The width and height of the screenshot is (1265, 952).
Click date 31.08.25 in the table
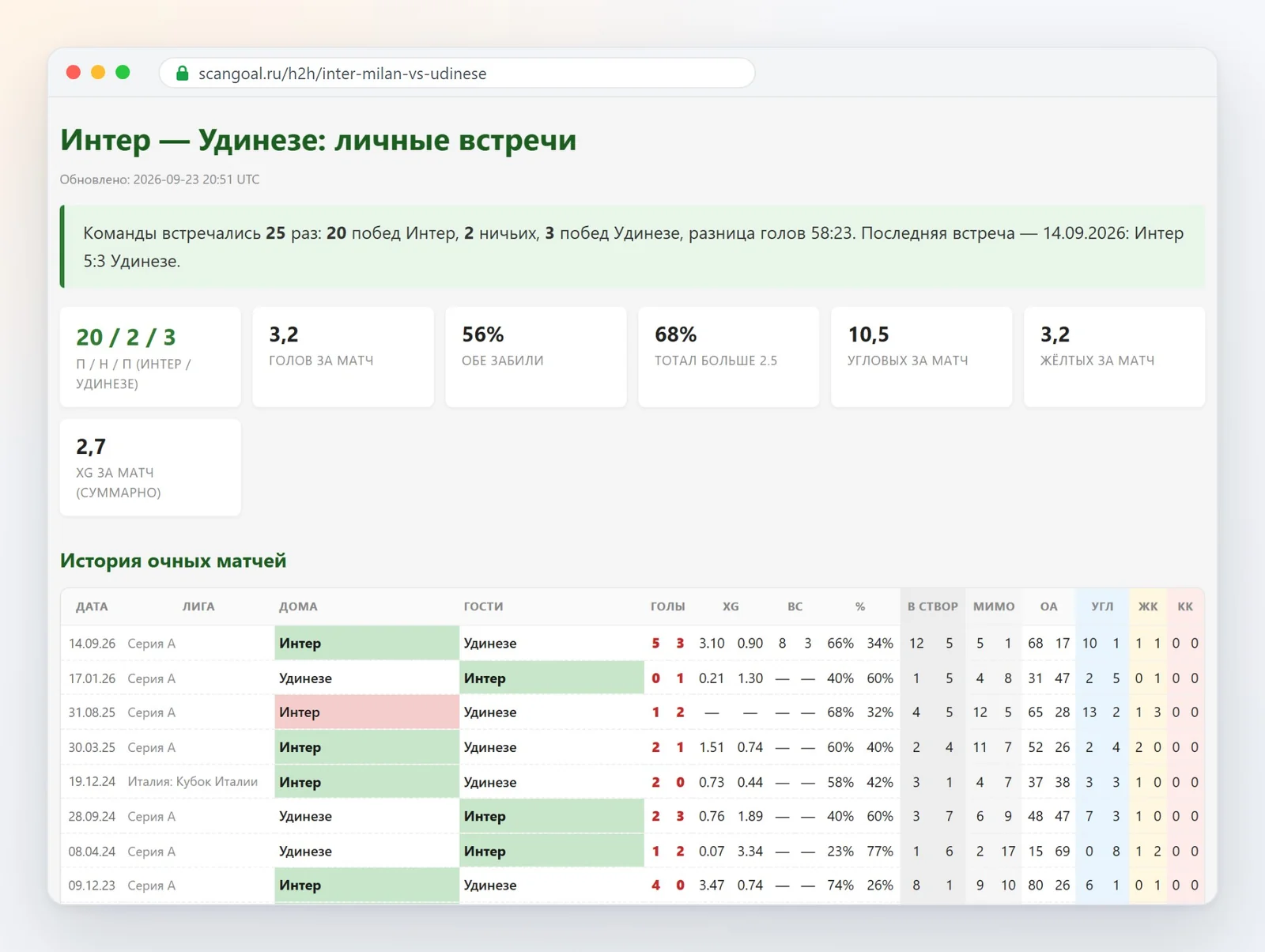point(92,712)
